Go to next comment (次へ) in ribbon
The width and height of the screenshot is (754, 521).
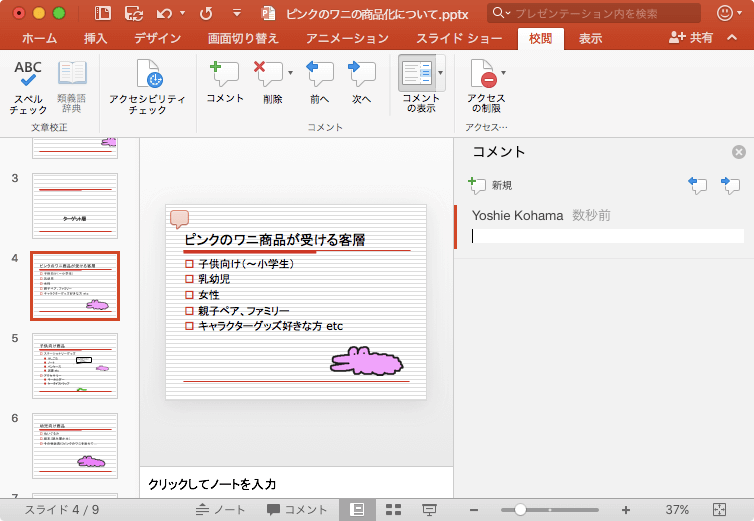click(x=361, y=82)
